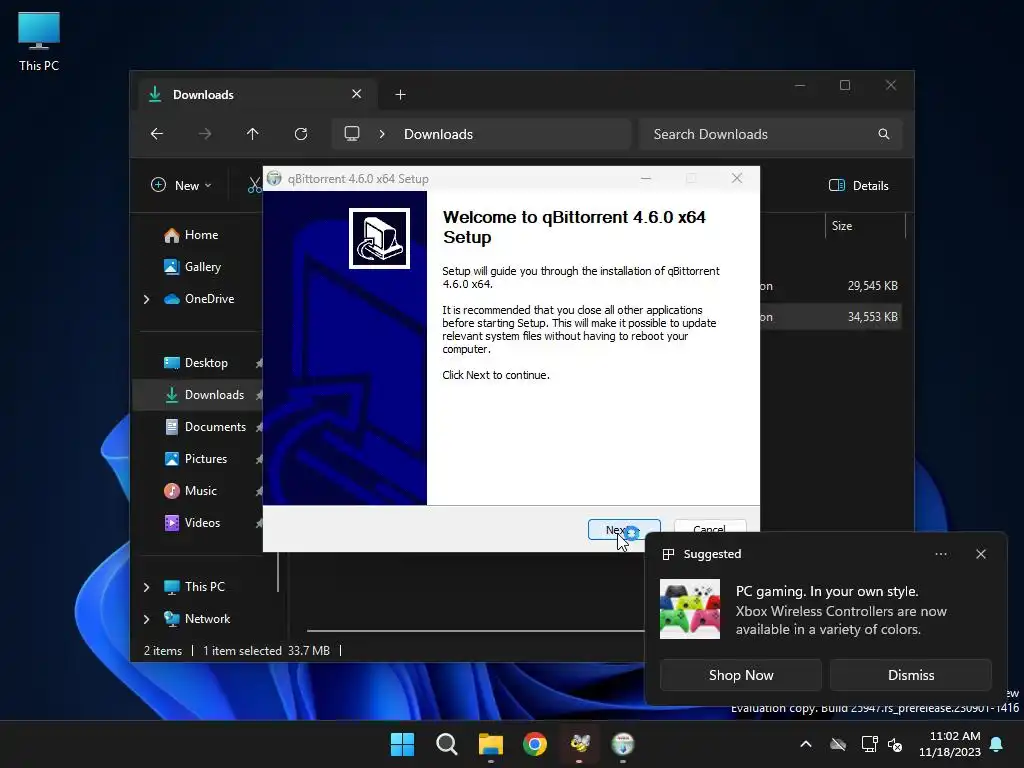Click the horizontal scrollbar in File Explorer

click(x=475, y=631)
